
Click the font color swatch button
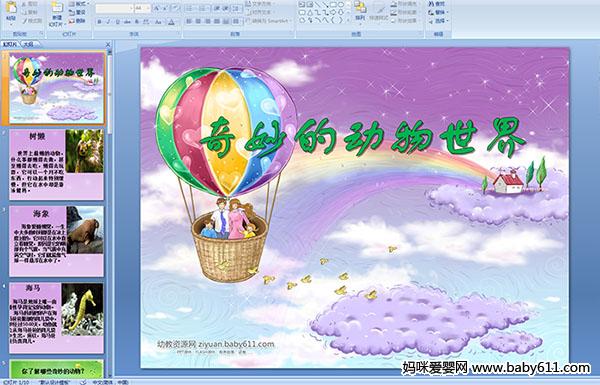point(172,22)
